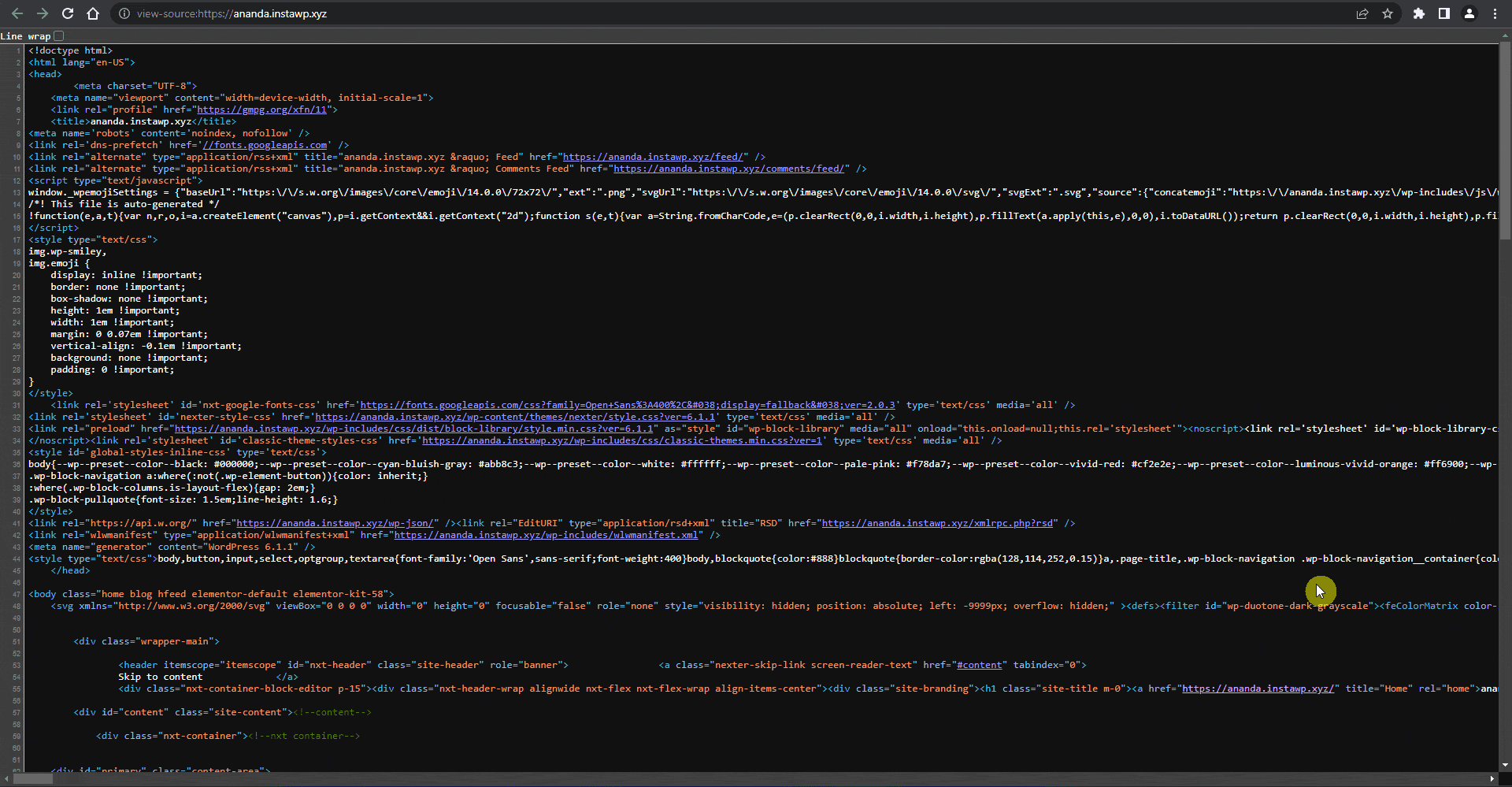Open the nexter style.css stylesheet link

click(515, 417)
